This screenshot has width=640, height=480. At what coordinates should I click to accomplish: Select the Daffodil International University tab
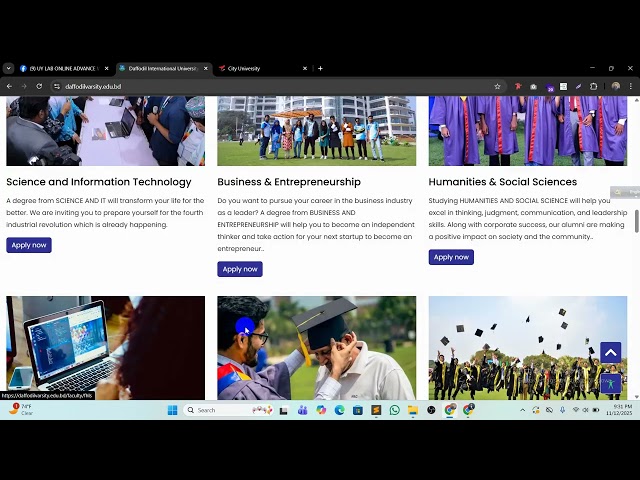point(163,69)
